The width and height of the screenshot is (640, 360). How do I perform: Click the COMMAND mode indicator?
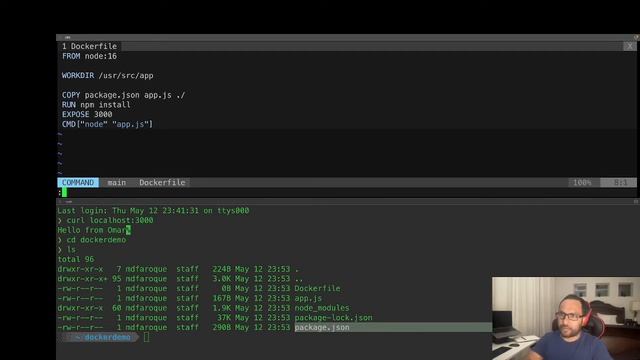78,182
